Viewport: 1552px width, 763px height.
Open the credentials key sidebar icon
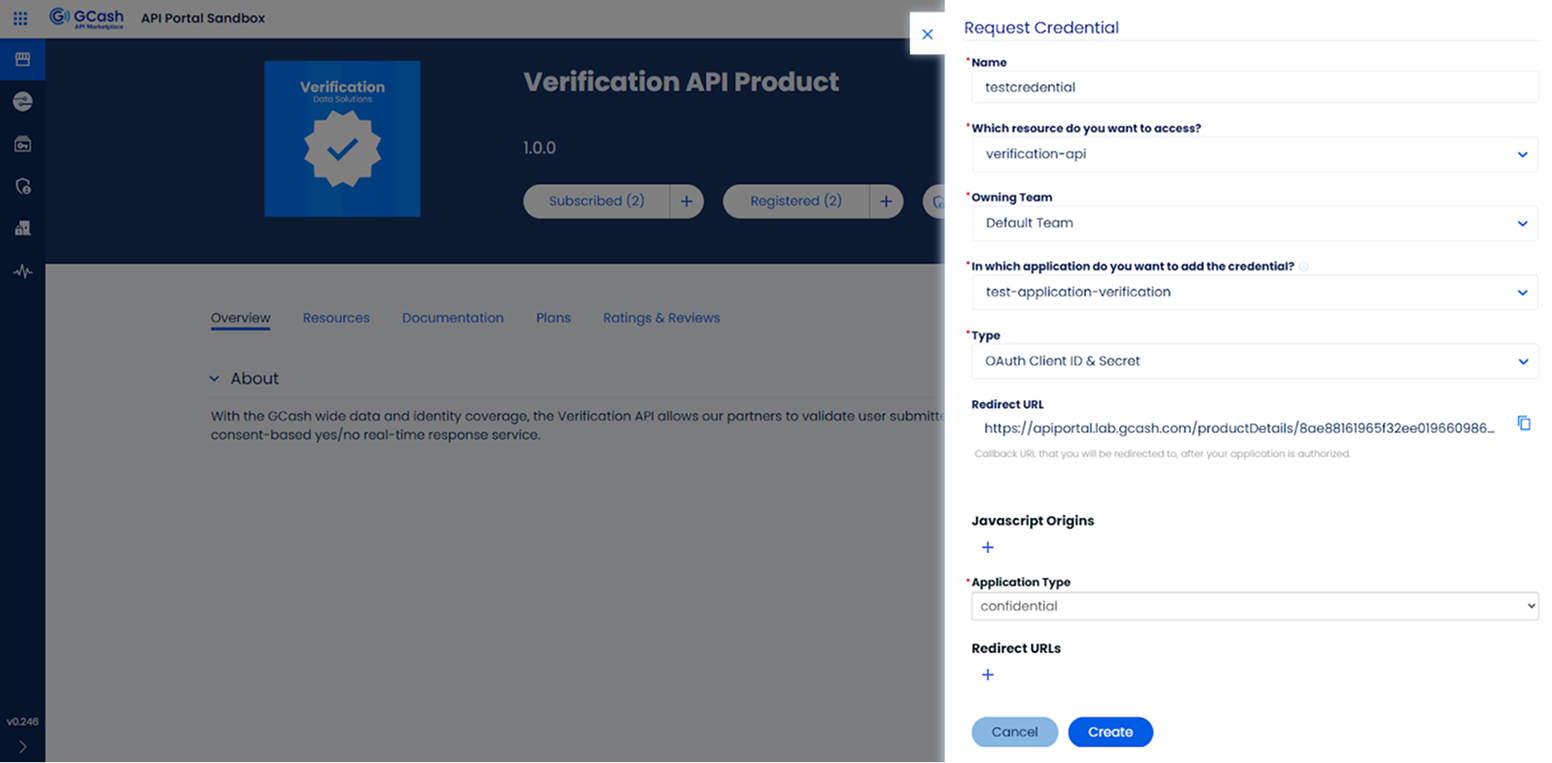point(22,144)
